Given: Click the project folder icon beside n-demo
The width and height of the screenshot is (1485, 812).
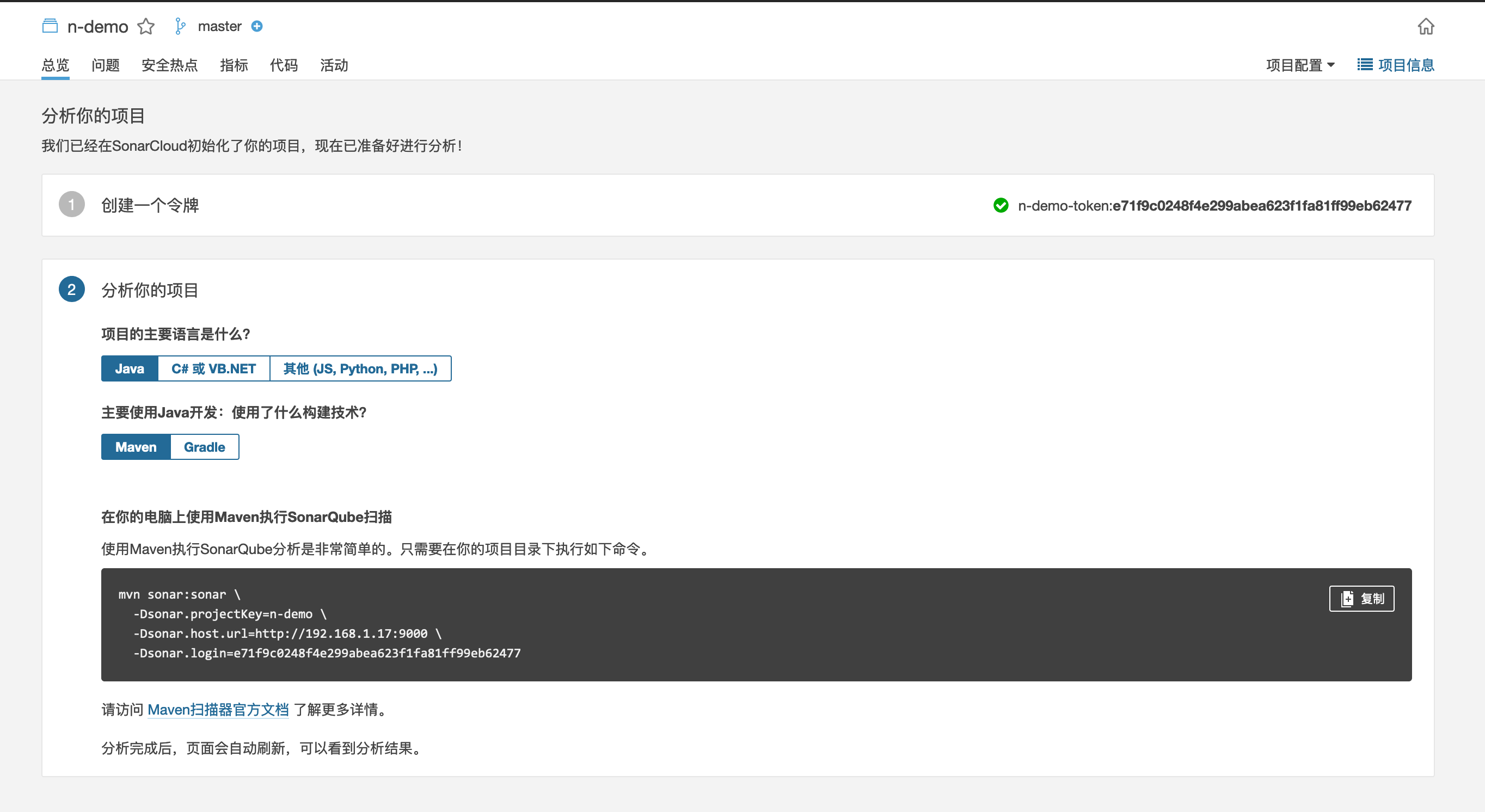Looking at the screenshot, I should tap(50, 27).
